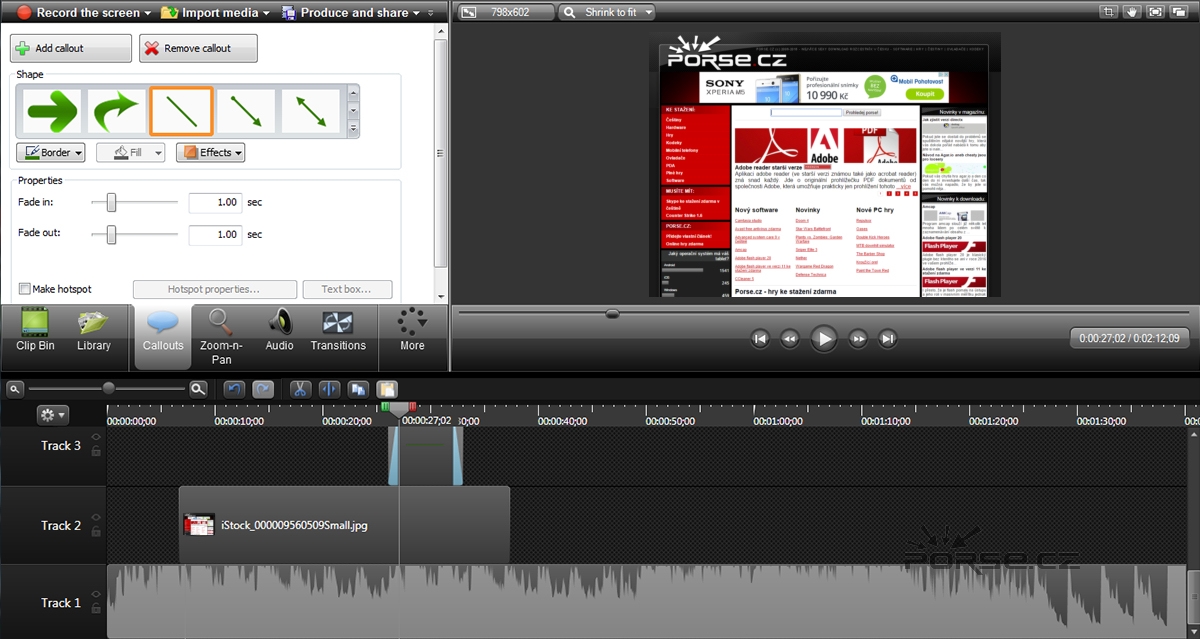Click the Redo icon
The width and height of the screenshot is (1200, 639).
point(263,389)
